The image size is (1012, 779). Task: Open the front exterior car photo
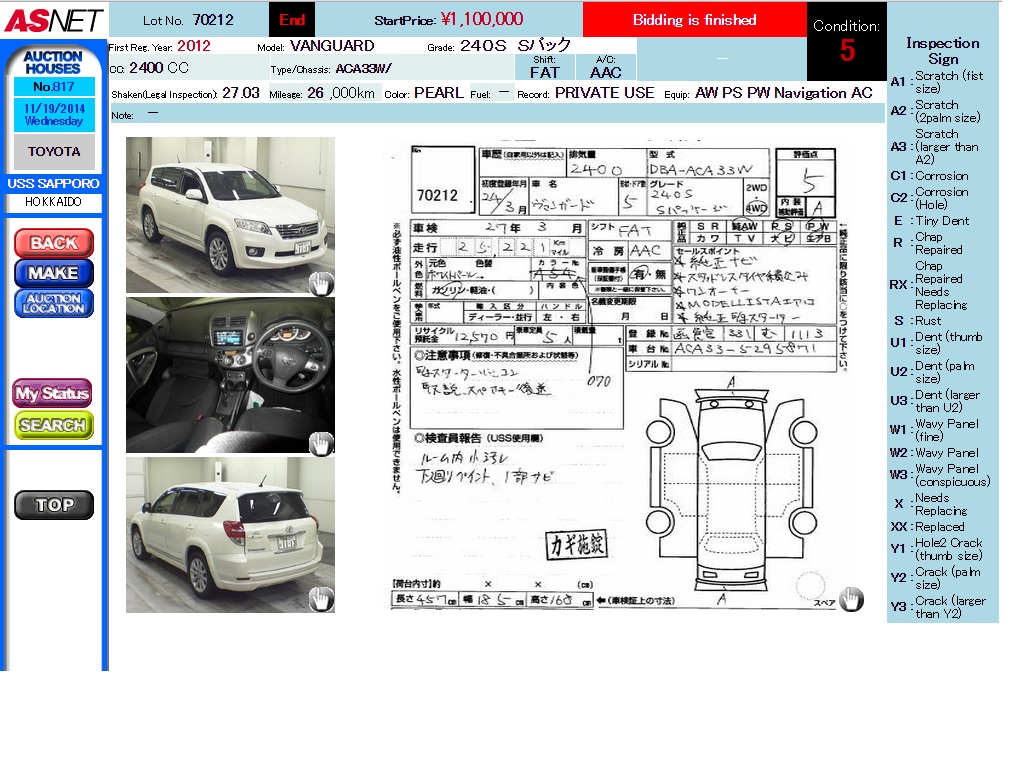click(230, 214)
